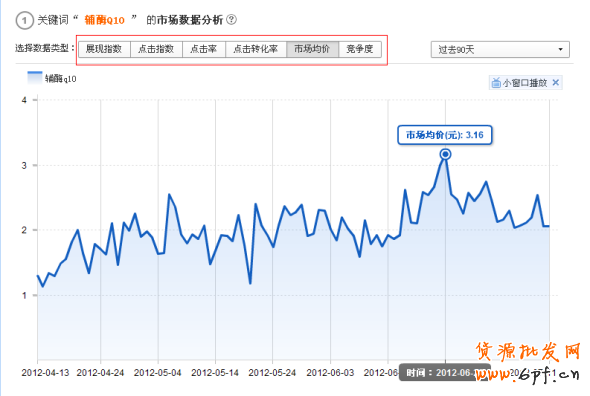The height and width of the screenshot is (396, 590).
Task: Click the circled number 1 step icon
Action: click(x=24, y=20)
